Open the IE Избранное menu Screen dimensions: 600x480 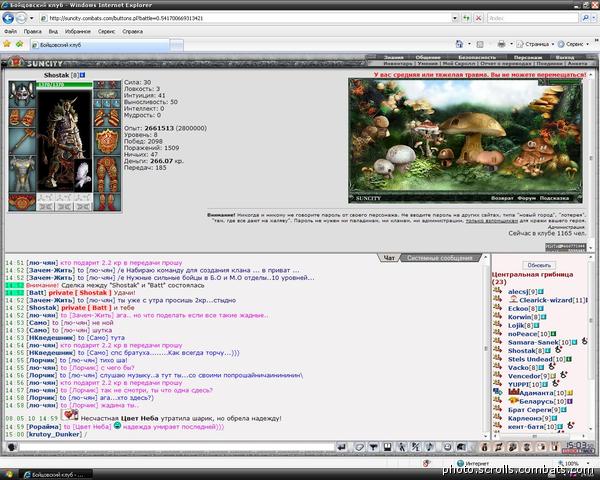[x=77, y=31]
